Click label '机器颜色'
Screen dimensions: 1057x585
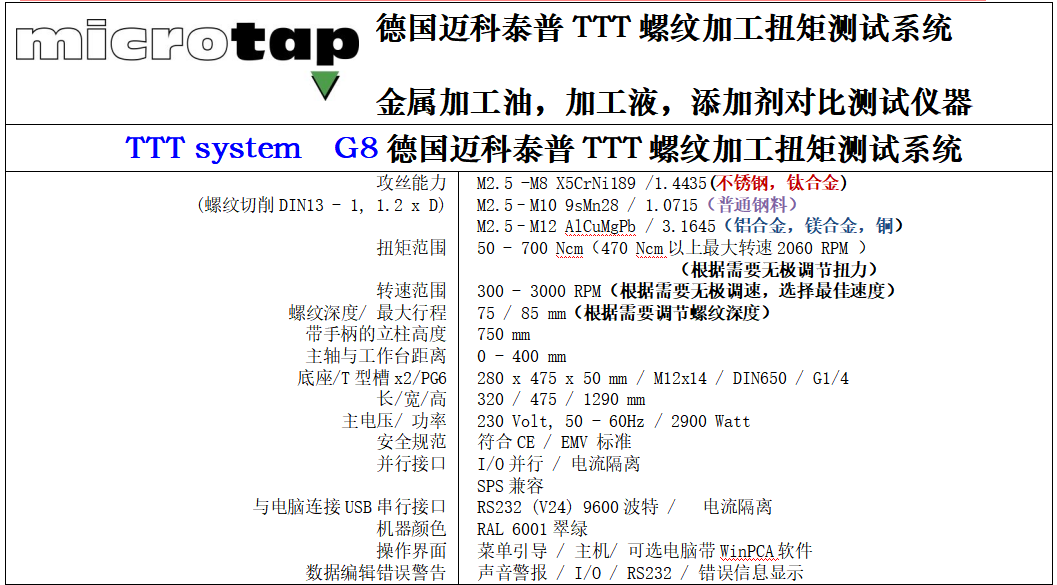coord(411,529)
